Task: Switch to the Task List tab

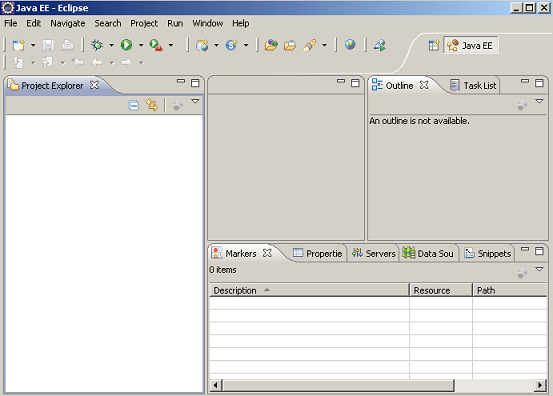Action: coord(473,86)
